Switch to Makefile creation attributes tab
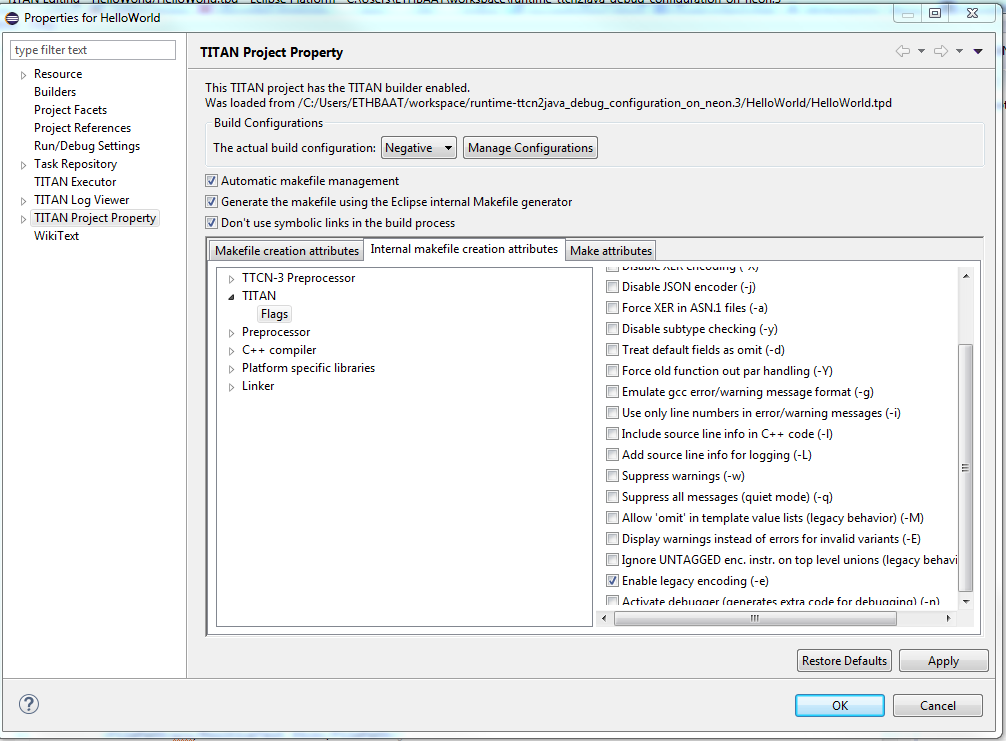 [287, 250]
